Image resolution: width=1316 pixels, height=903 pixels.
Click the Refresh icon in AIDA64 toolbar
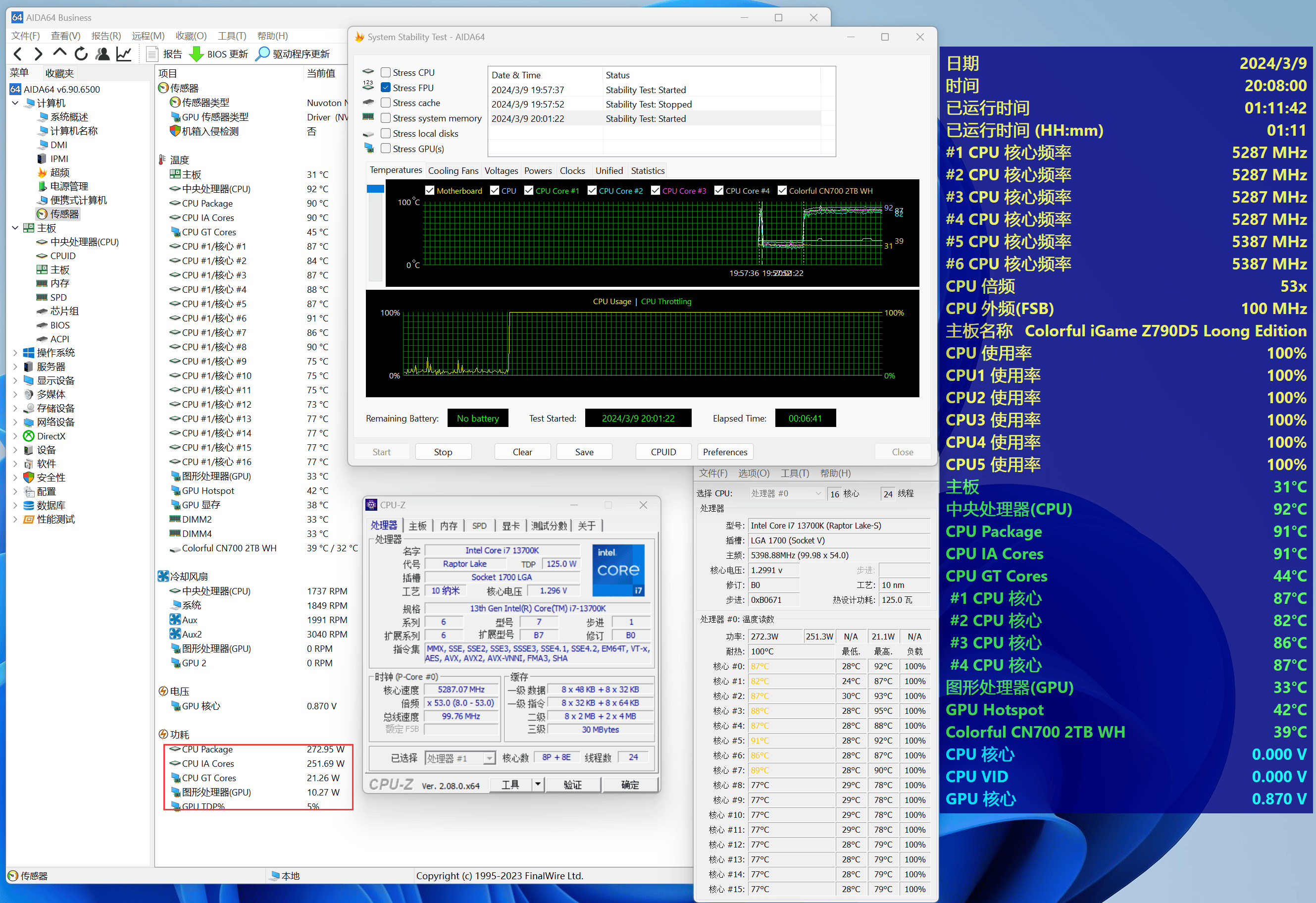click(81, 54)
